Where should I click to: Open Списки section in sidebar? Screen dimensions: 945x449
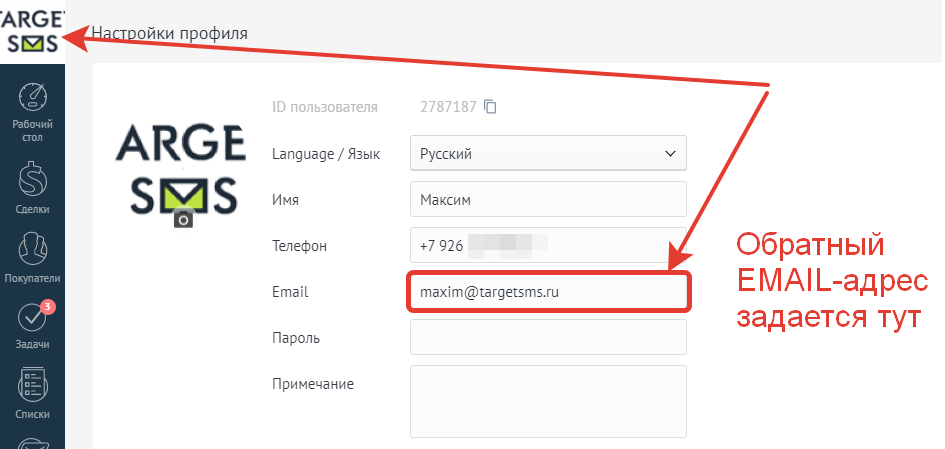point(33,394)
